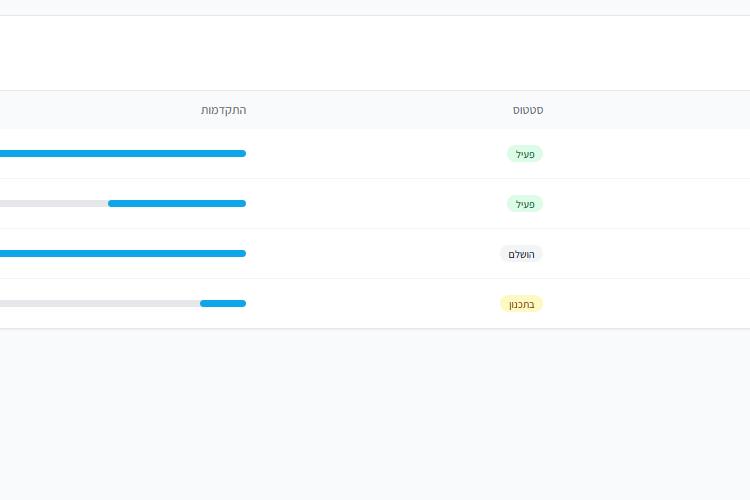Click the blue filled part of second row's progress bar
The image size is (750, 500).
[x=177, y=204]
